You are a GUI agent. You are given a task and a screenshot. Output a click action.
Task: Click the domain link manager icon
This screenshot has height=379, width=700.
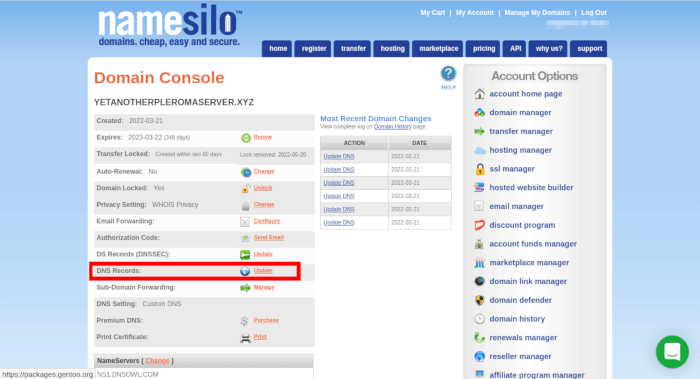pyautogui.click(x=479, y=281)
